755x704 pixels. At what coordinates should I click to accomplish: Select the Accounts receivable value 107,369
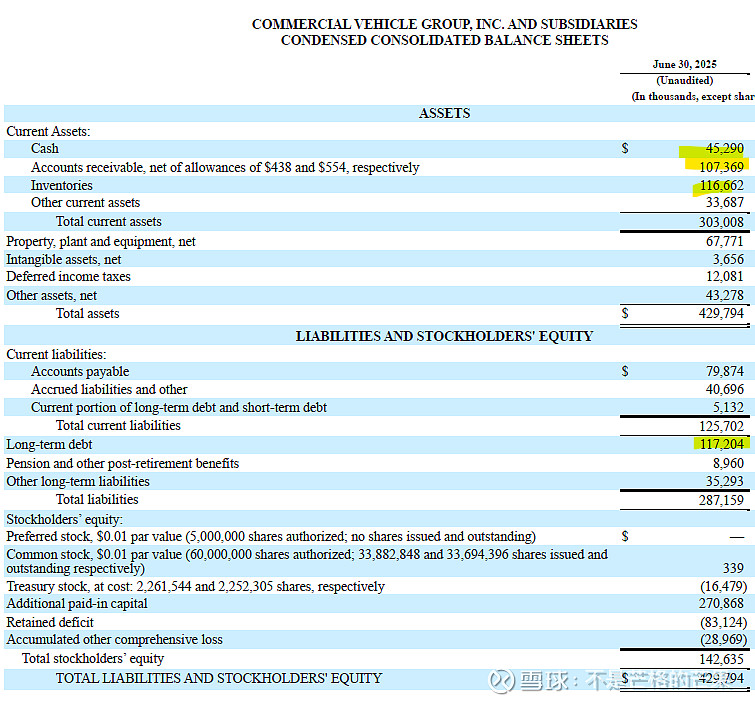[721, 167]
